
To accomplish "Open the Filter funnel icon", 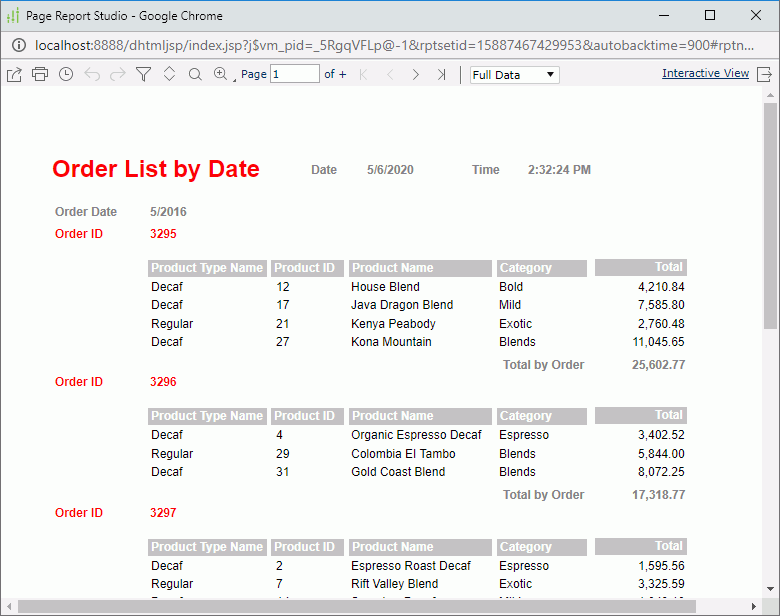I will 143,75.
